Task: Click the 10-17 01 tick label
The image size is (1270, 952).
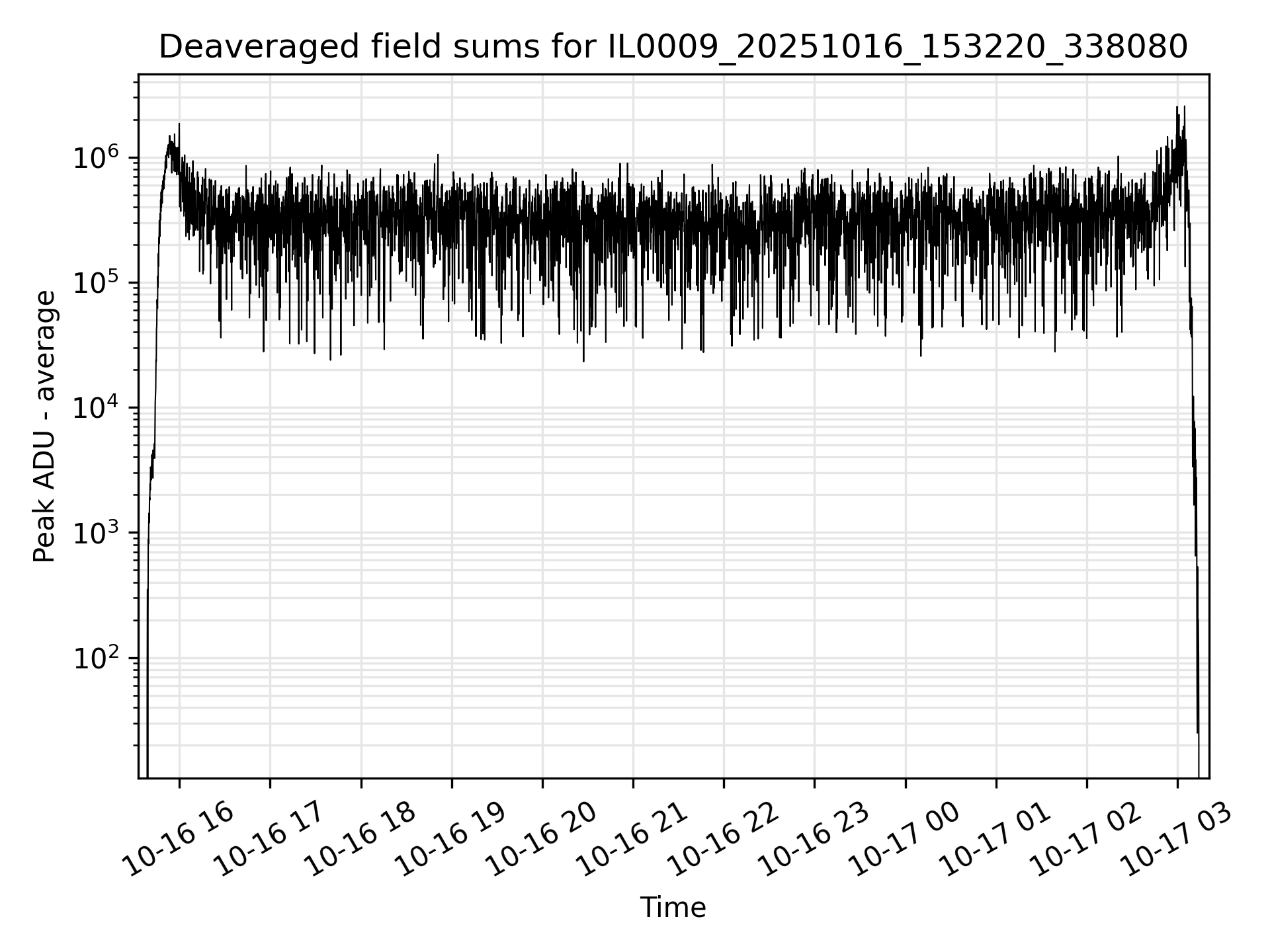Action: pos(997,840)
